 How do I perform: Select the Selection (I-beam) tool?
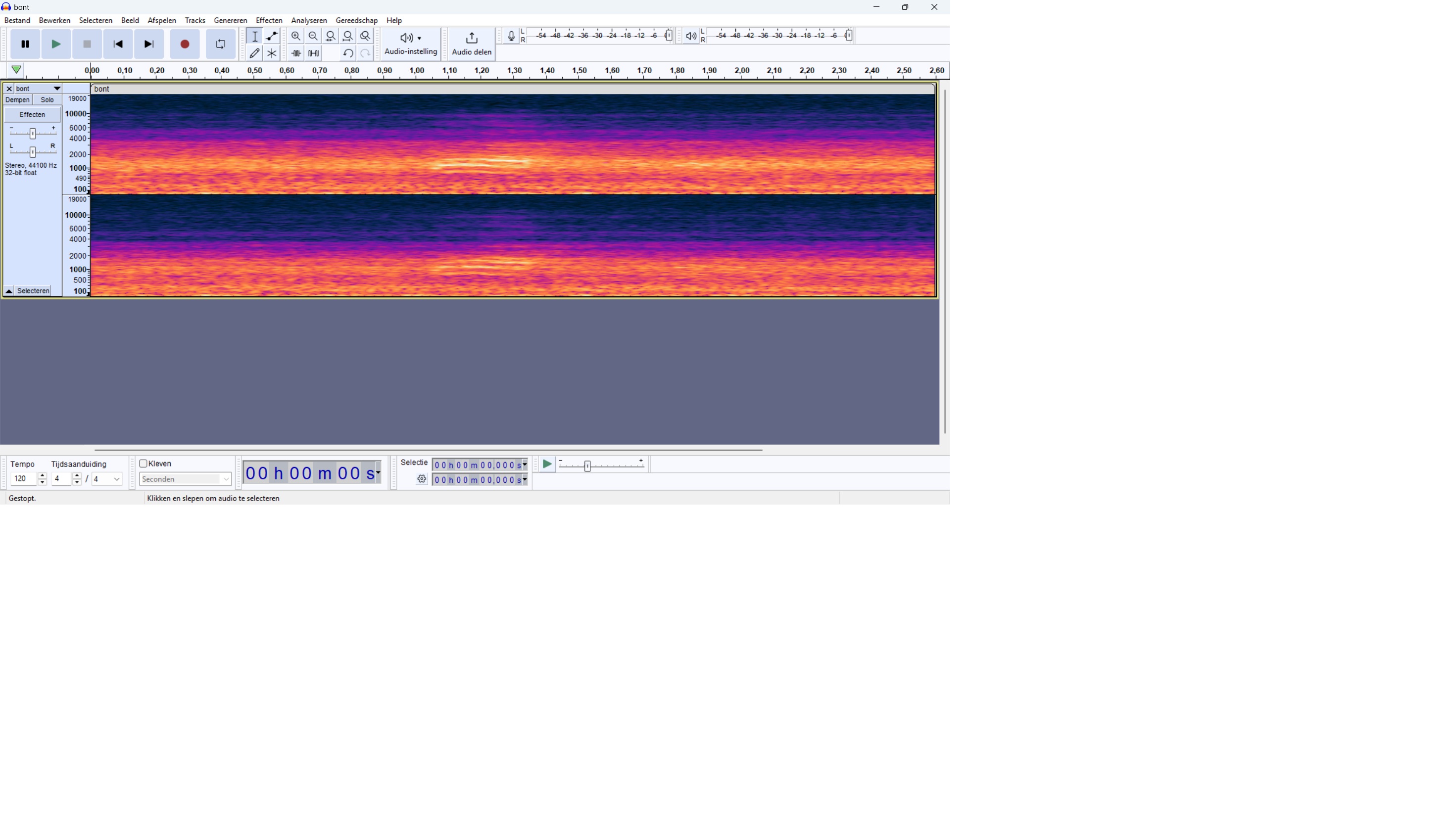point(254,36)
